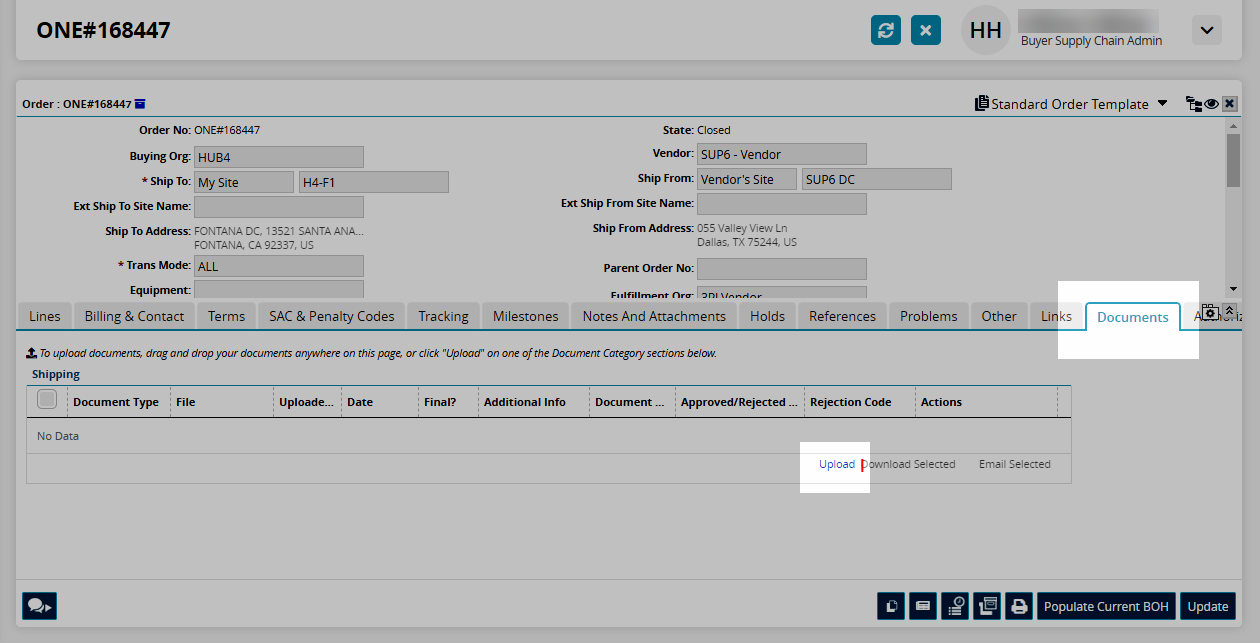Image resolution: width=1260 pixels, height=643 pixels.
Task: Open the Notes And Attachments tab
Action: coord(654,316)
